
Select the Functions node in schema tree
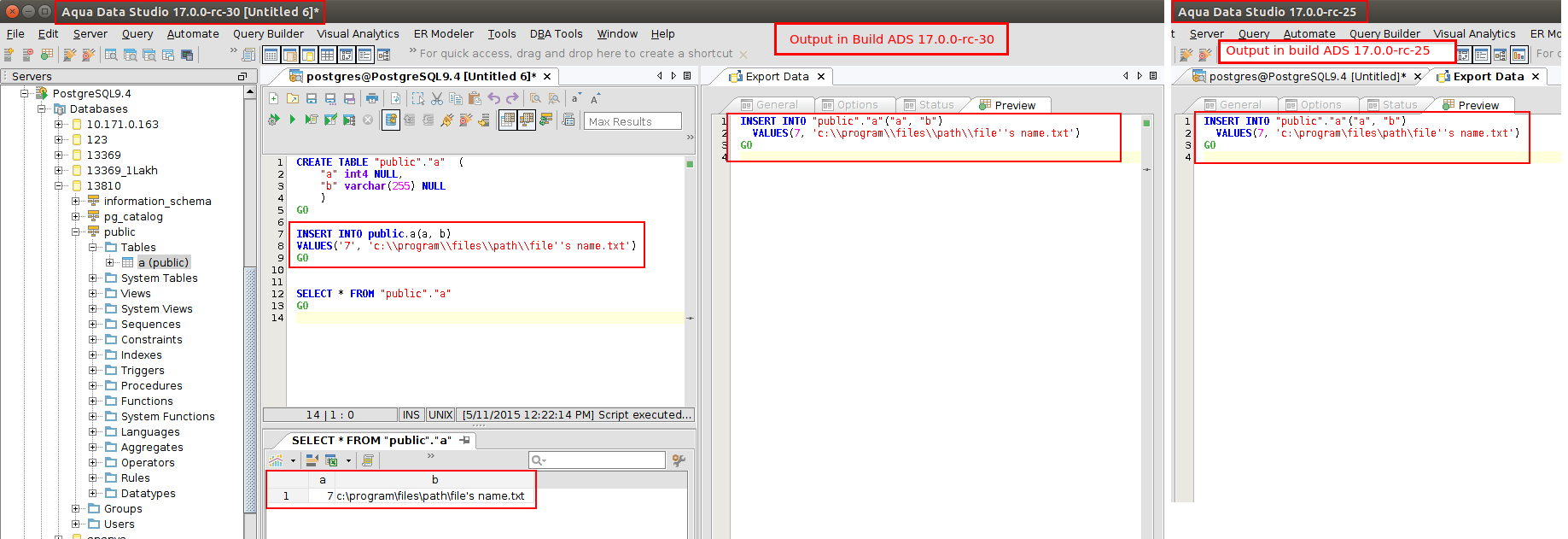[147, 401]
